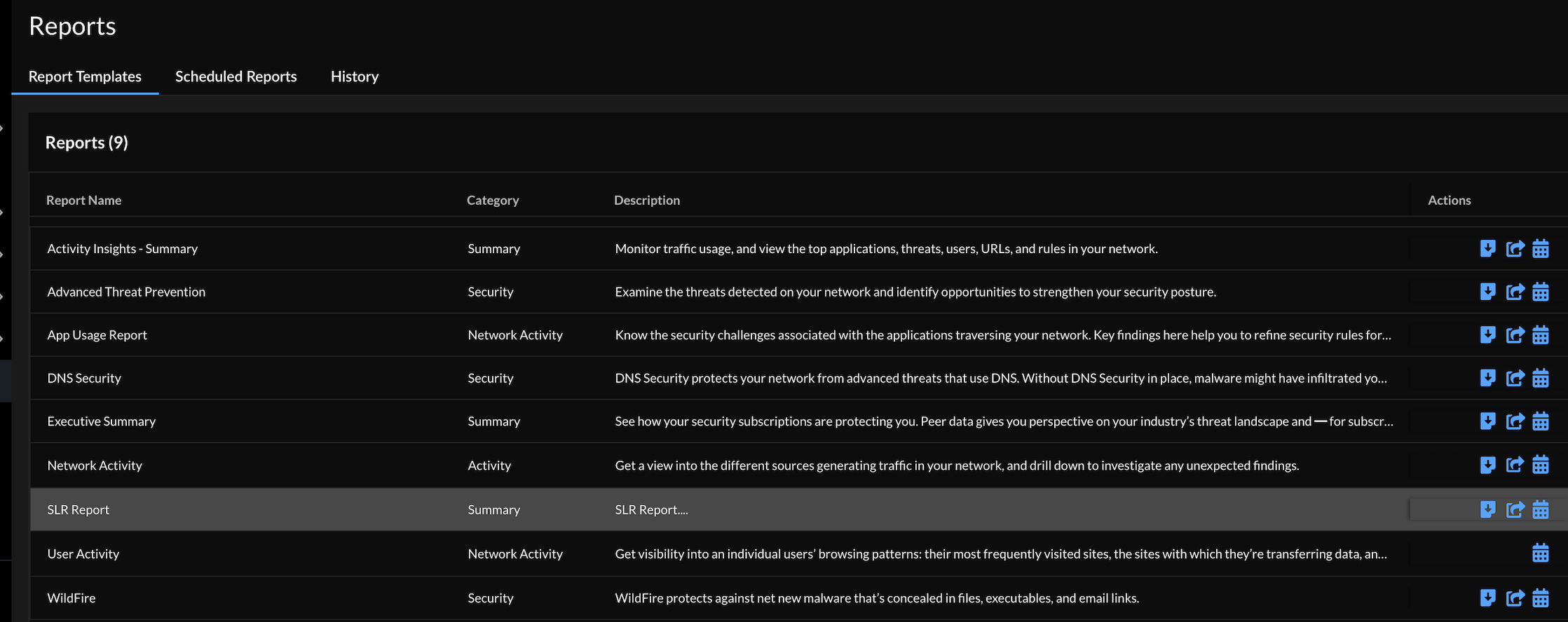Screen dimensions: 1568x622
Task: Switch to the Scheduled Reports tab
Action: [x=236, y=76]
